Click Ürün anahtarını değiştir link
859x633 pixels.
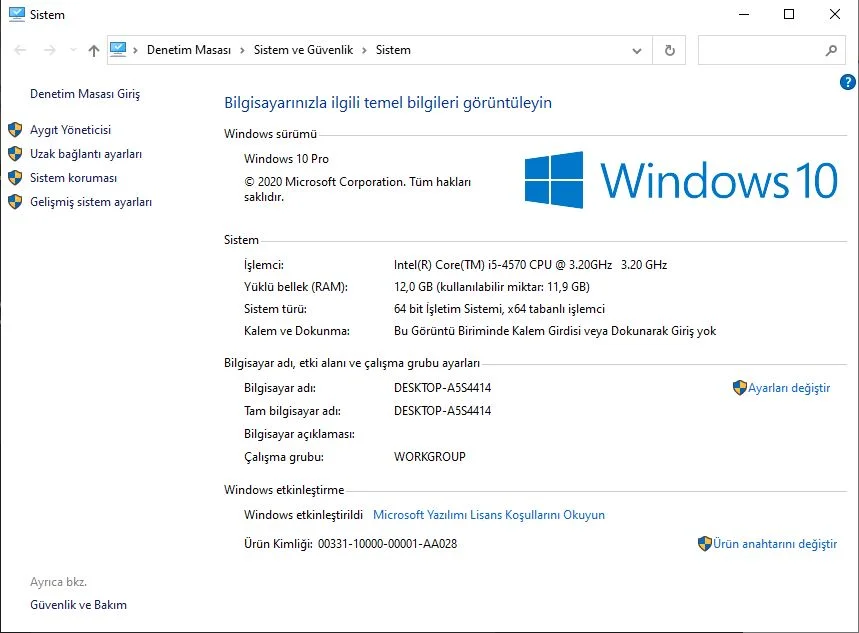(775, 544)
